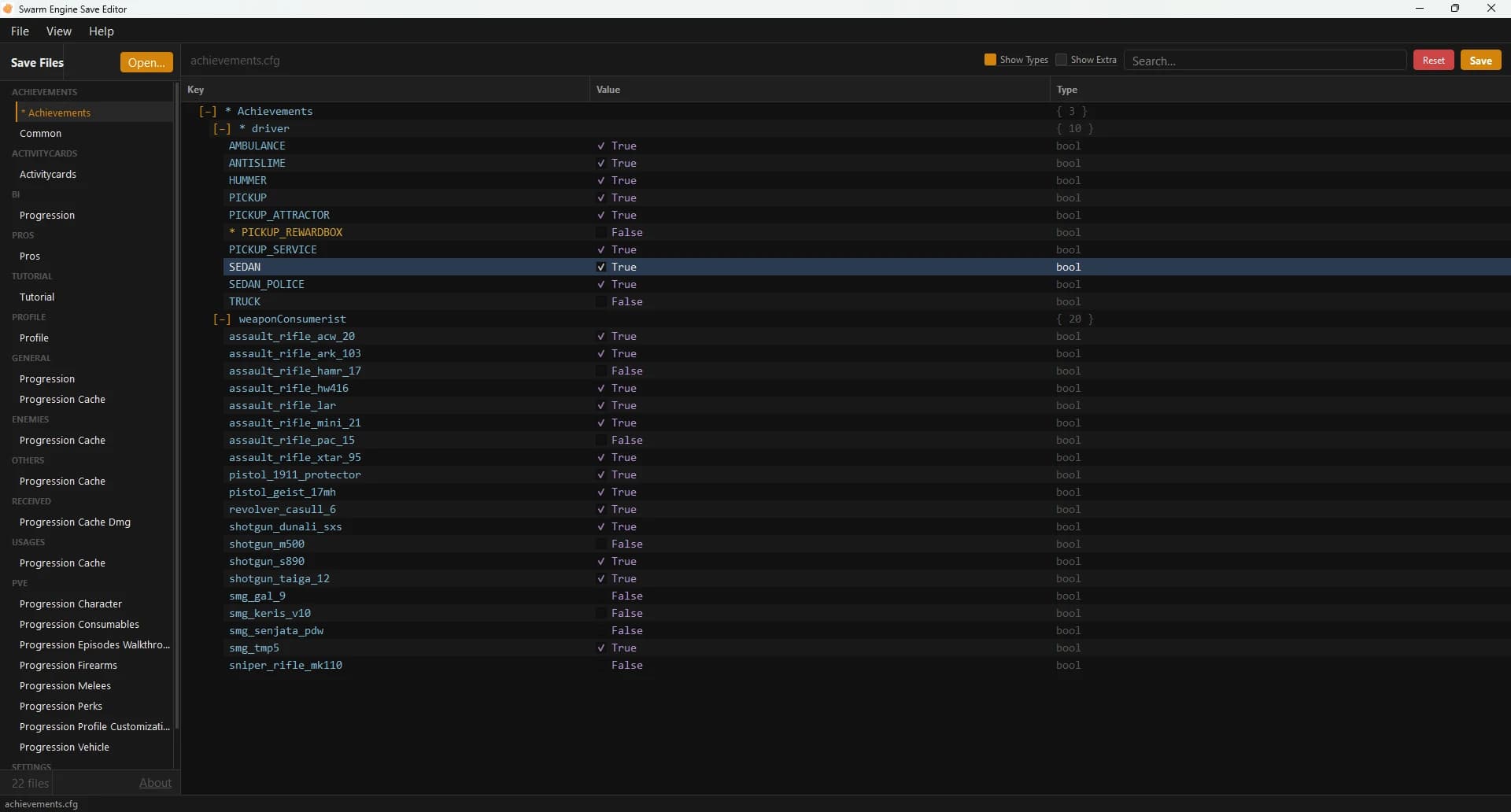Select the smg_keris_v10 key
The width and height of the screenshot is (1511, 812).
pos(270,613)
